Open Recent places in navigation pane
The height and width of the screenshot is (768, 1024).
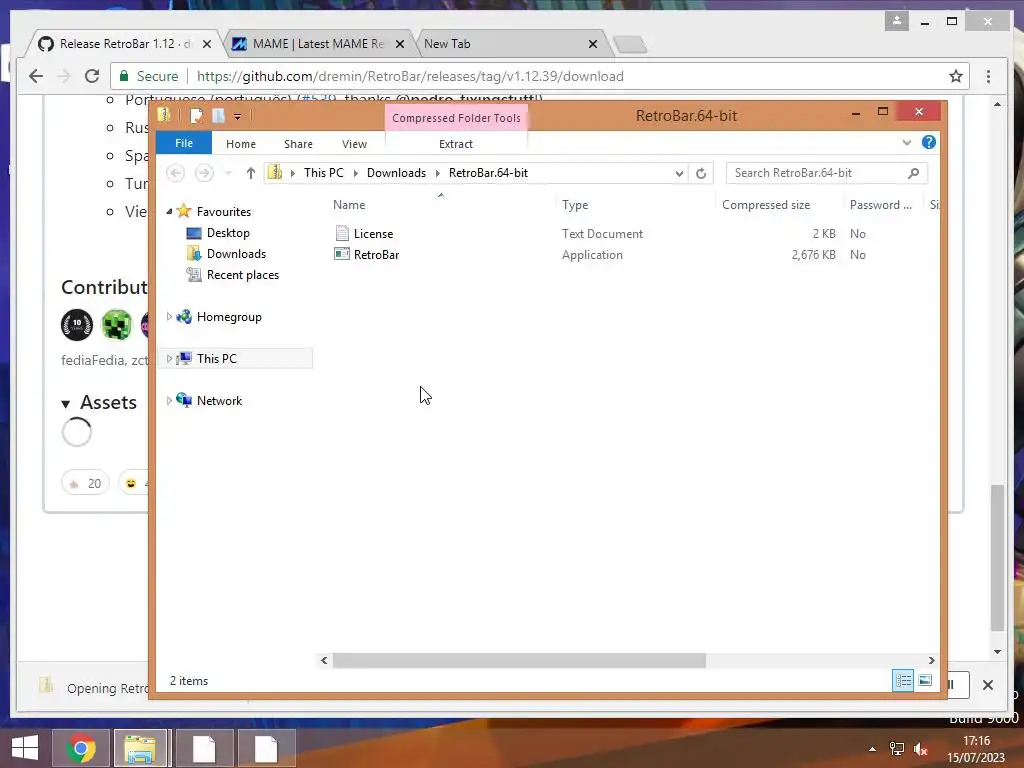pyautogui.click(x=242, y=275)
